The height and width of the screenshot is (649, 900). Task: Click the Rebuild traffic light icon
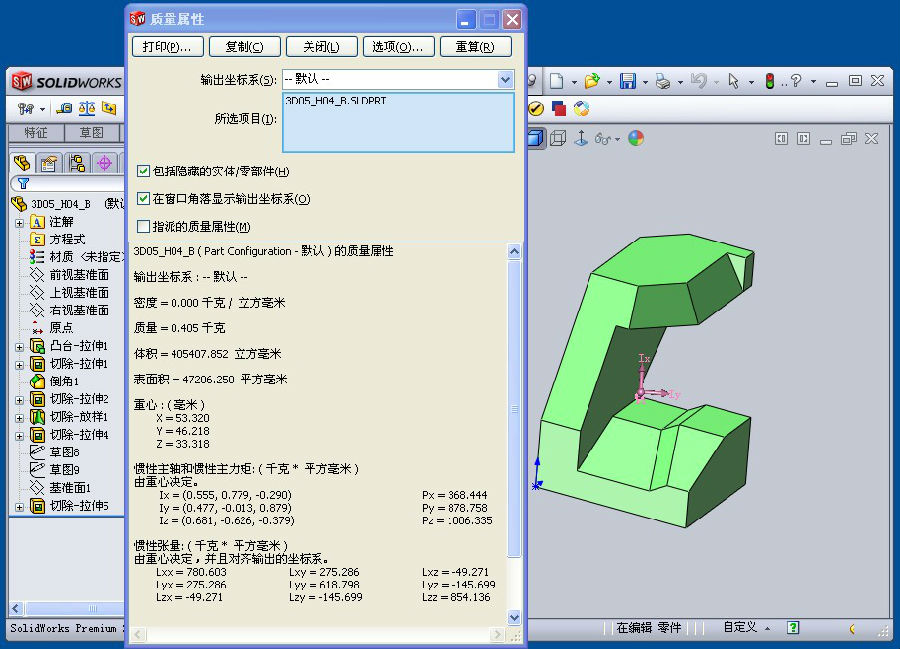point(770,81)
